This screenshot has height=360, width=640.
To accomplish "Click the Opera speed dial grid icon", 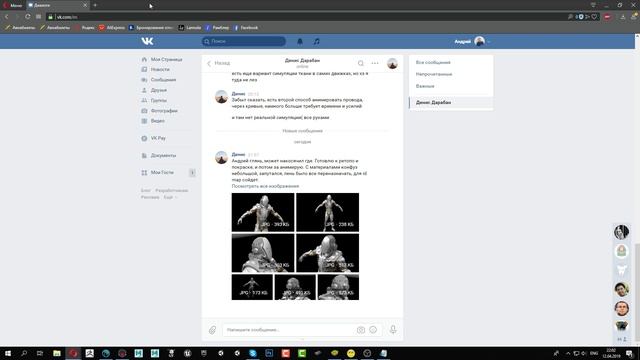I will (38, 17).
